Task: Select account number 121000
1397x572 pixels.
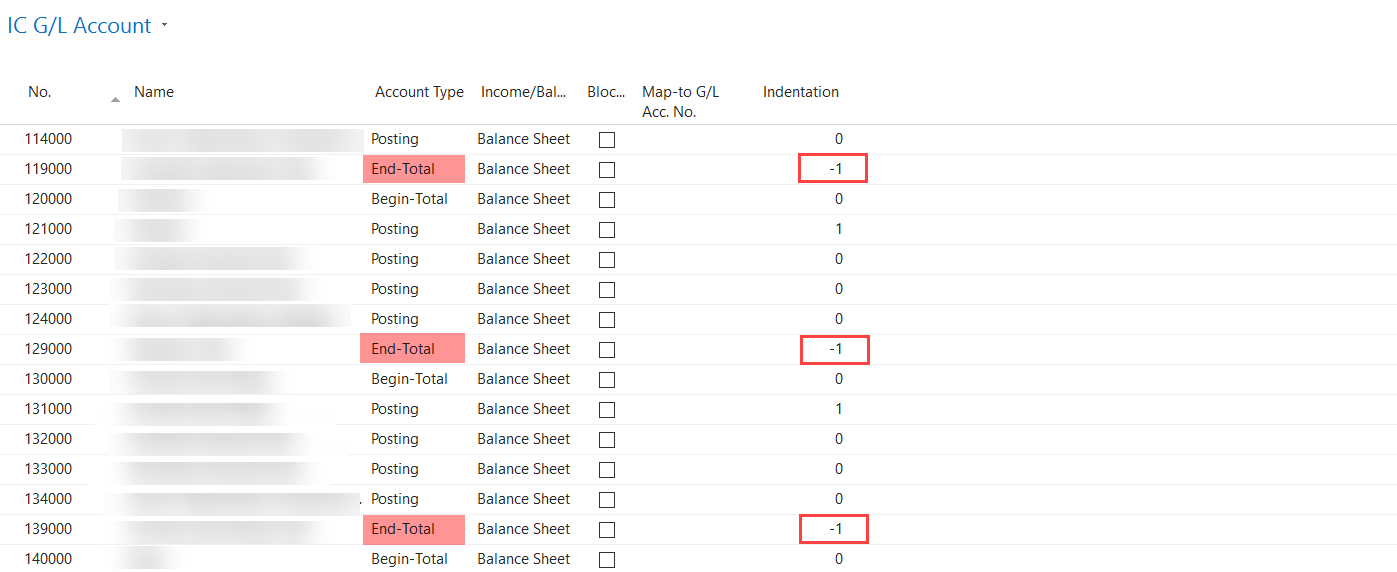Action: click(x=48, y=229)
